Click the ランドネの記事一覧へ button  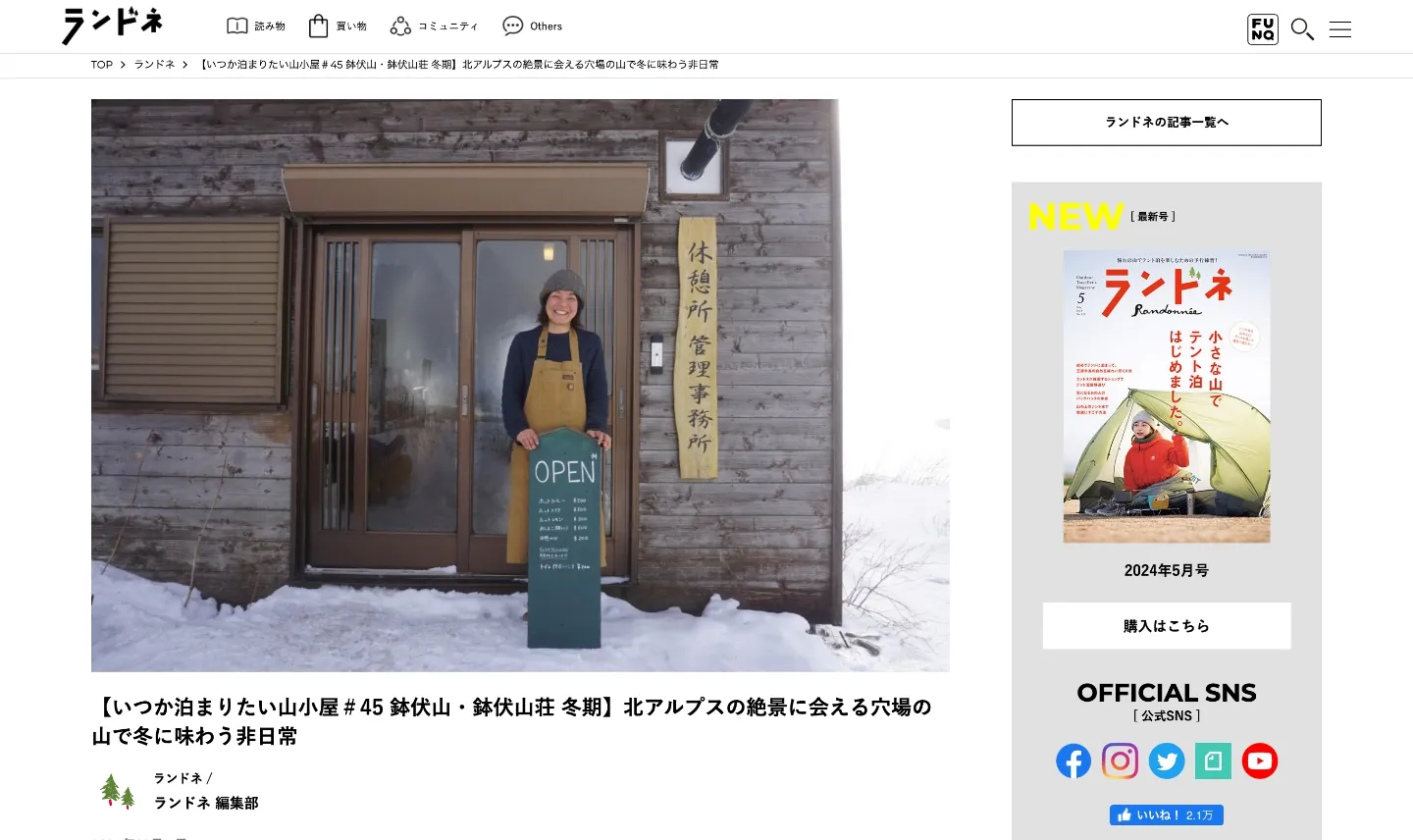coord(1167,123)
